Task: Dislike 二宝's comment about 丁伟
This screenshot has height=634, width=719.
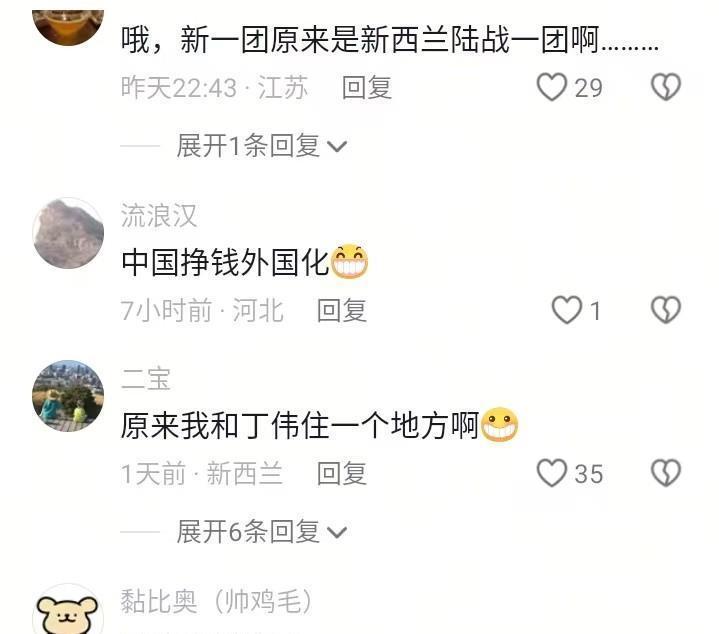Action: point(666,473)
